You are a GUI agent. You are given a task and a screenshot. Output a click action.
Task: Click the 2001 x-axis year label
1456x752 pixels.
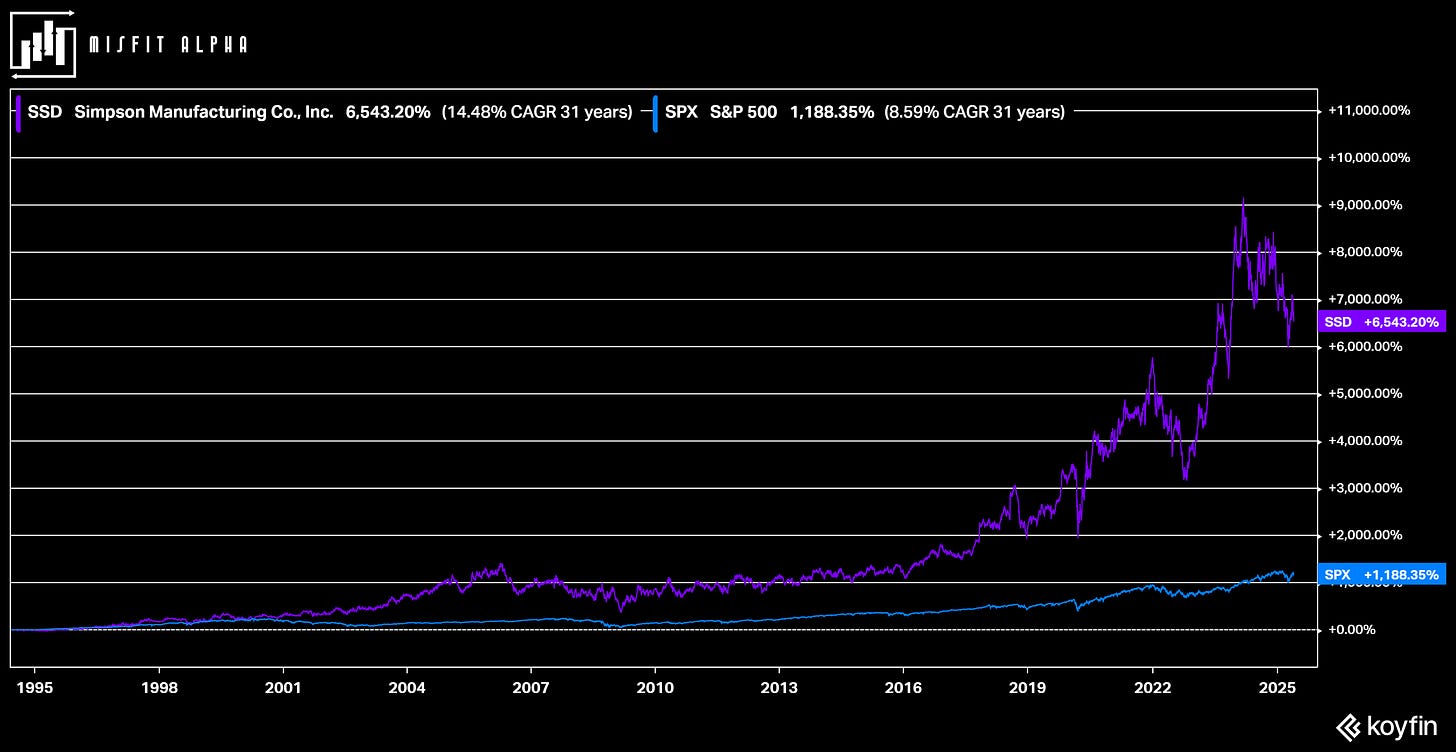click(x=283, y=688)
